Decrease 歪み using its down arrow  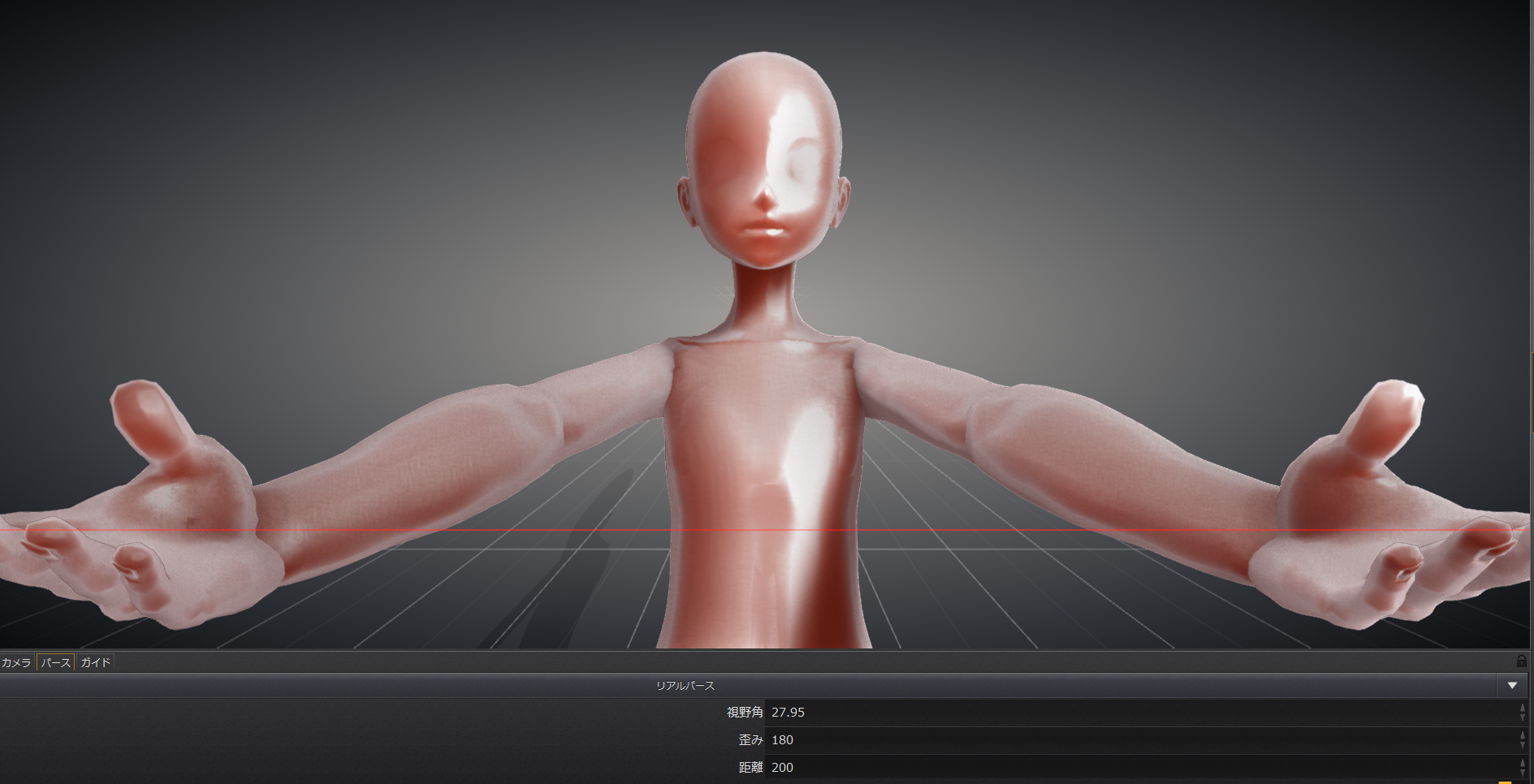(x=1522, y=745)
